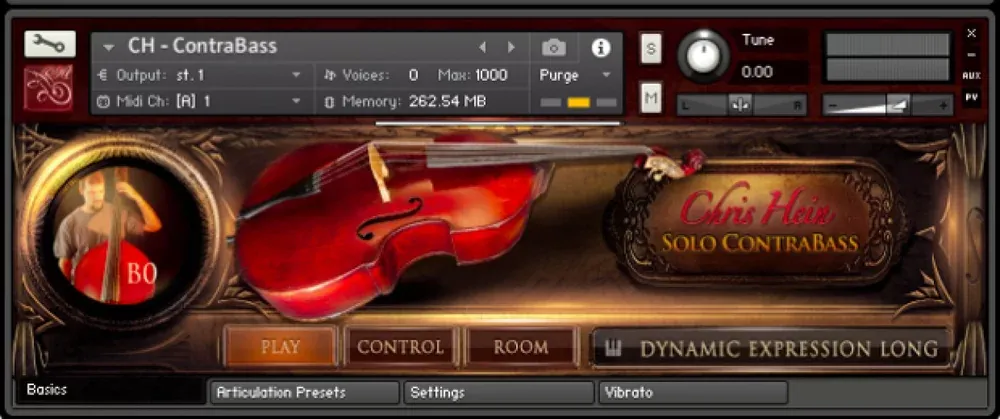This screenshot has height=419, width=1000.
Task: Show instrument info with the i icon
Action: point(601,47)
